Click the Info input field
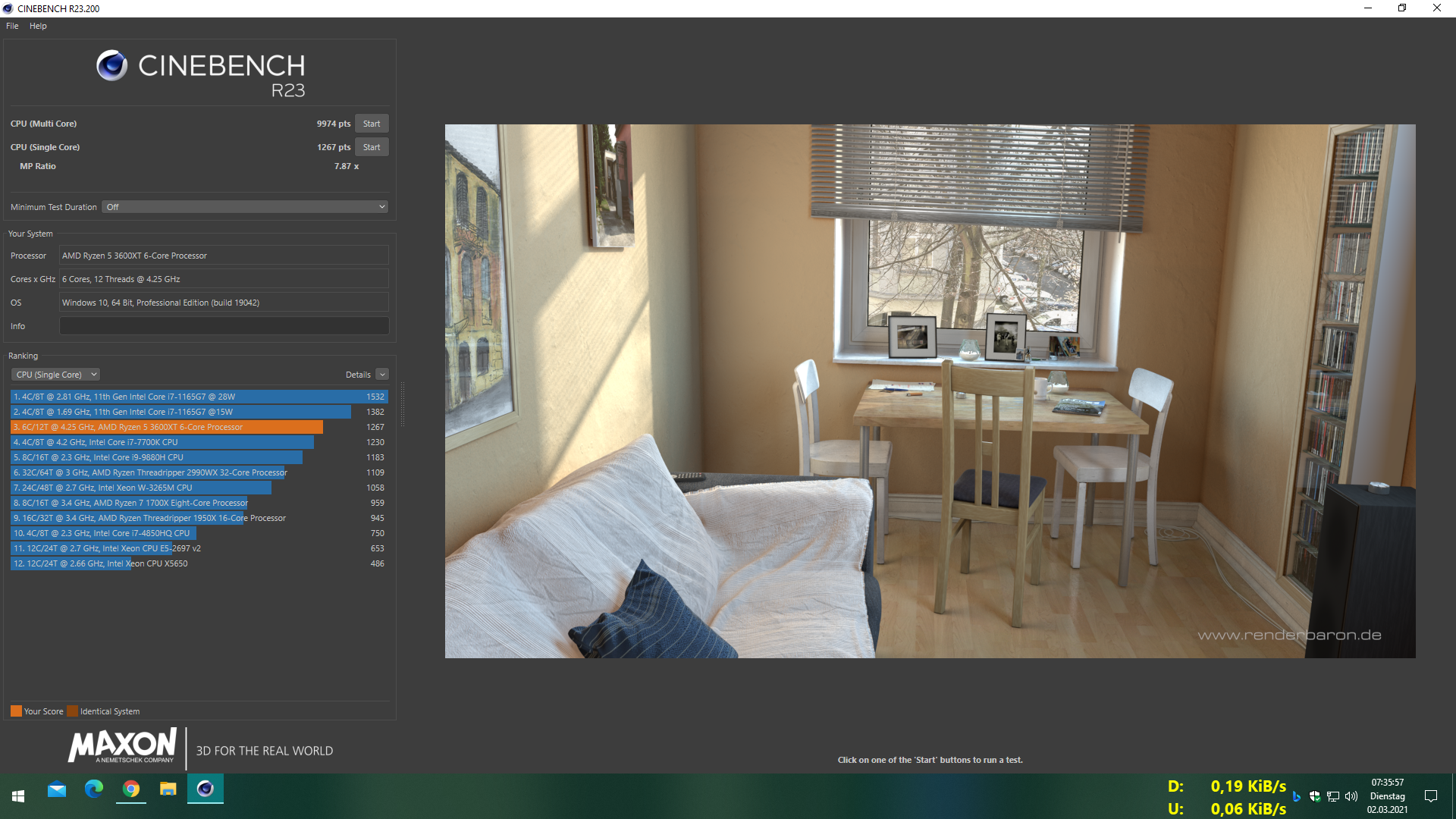 coord(224,326)
